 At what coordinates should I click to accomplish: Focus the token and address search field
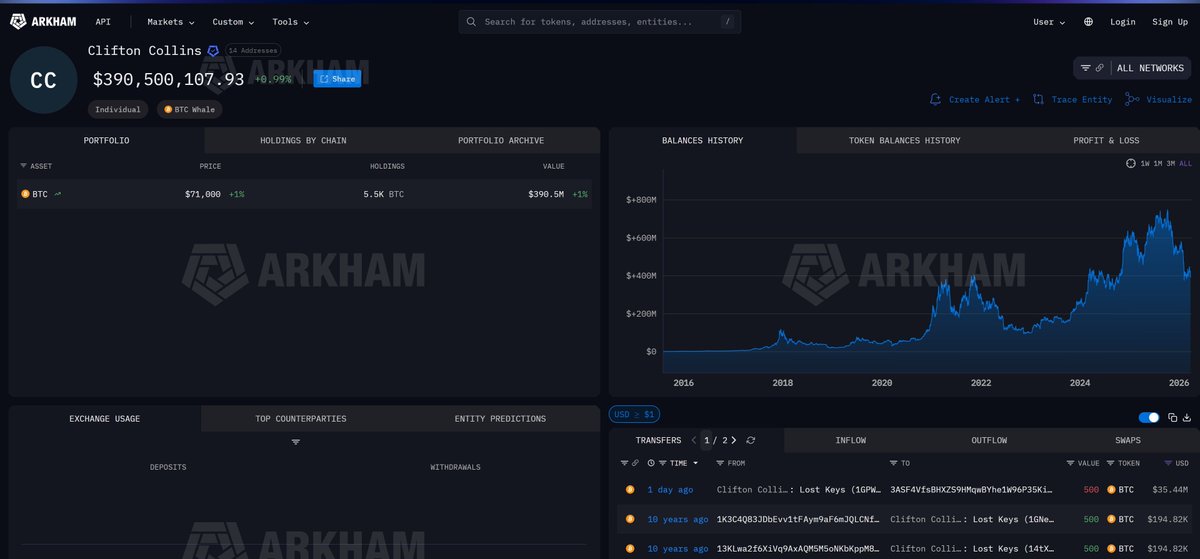(x=600, y=22)
